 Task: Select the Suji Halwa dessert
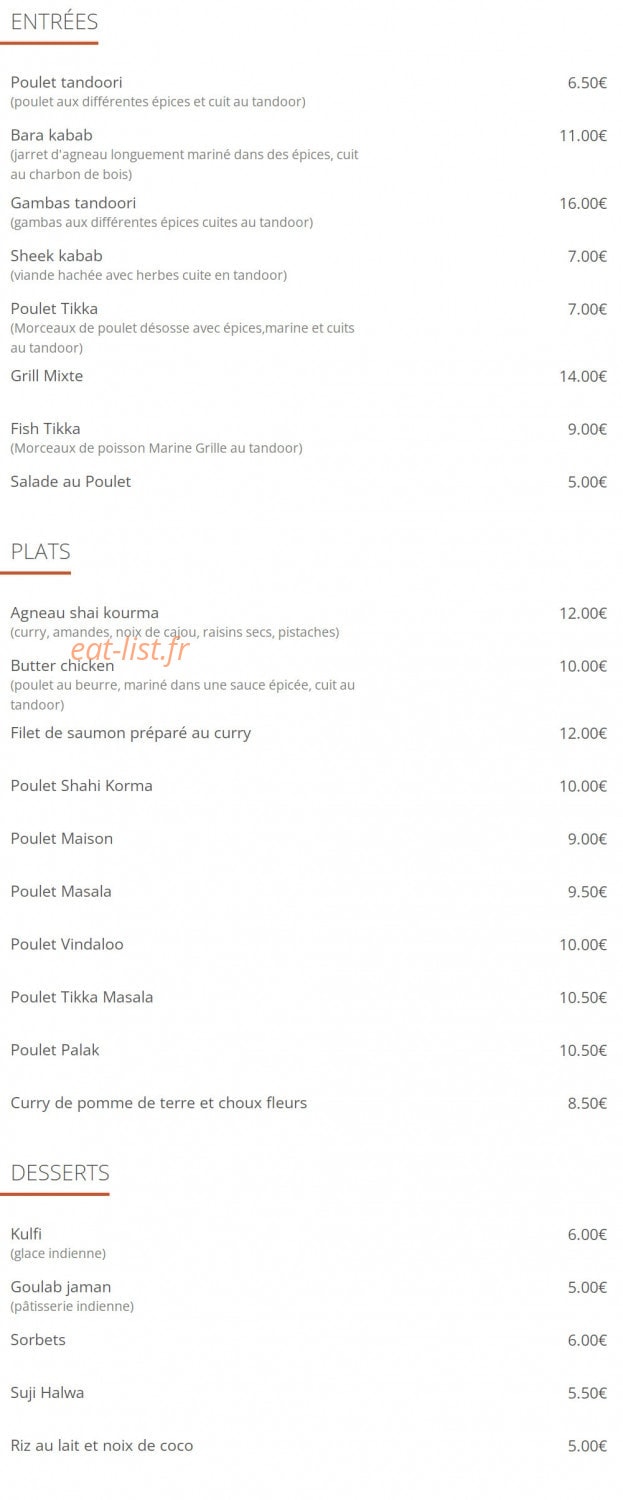tap(47, 1393)
